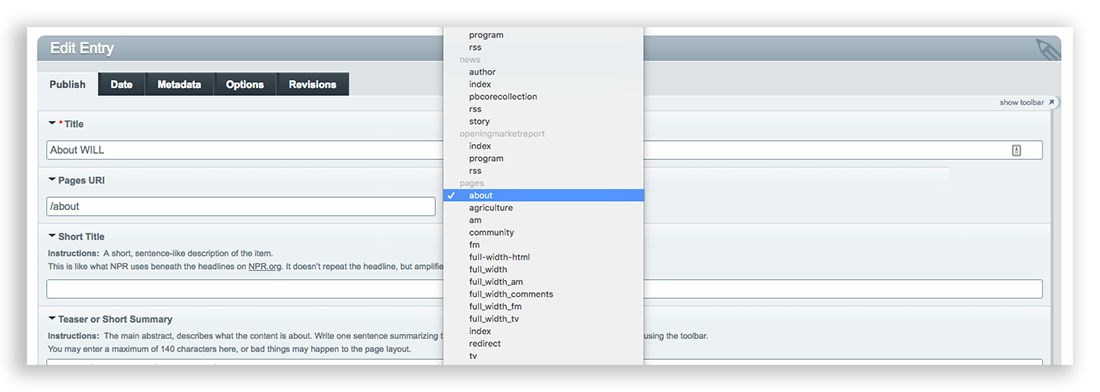Select rss at top of dropdown list

tap(544, 47)
